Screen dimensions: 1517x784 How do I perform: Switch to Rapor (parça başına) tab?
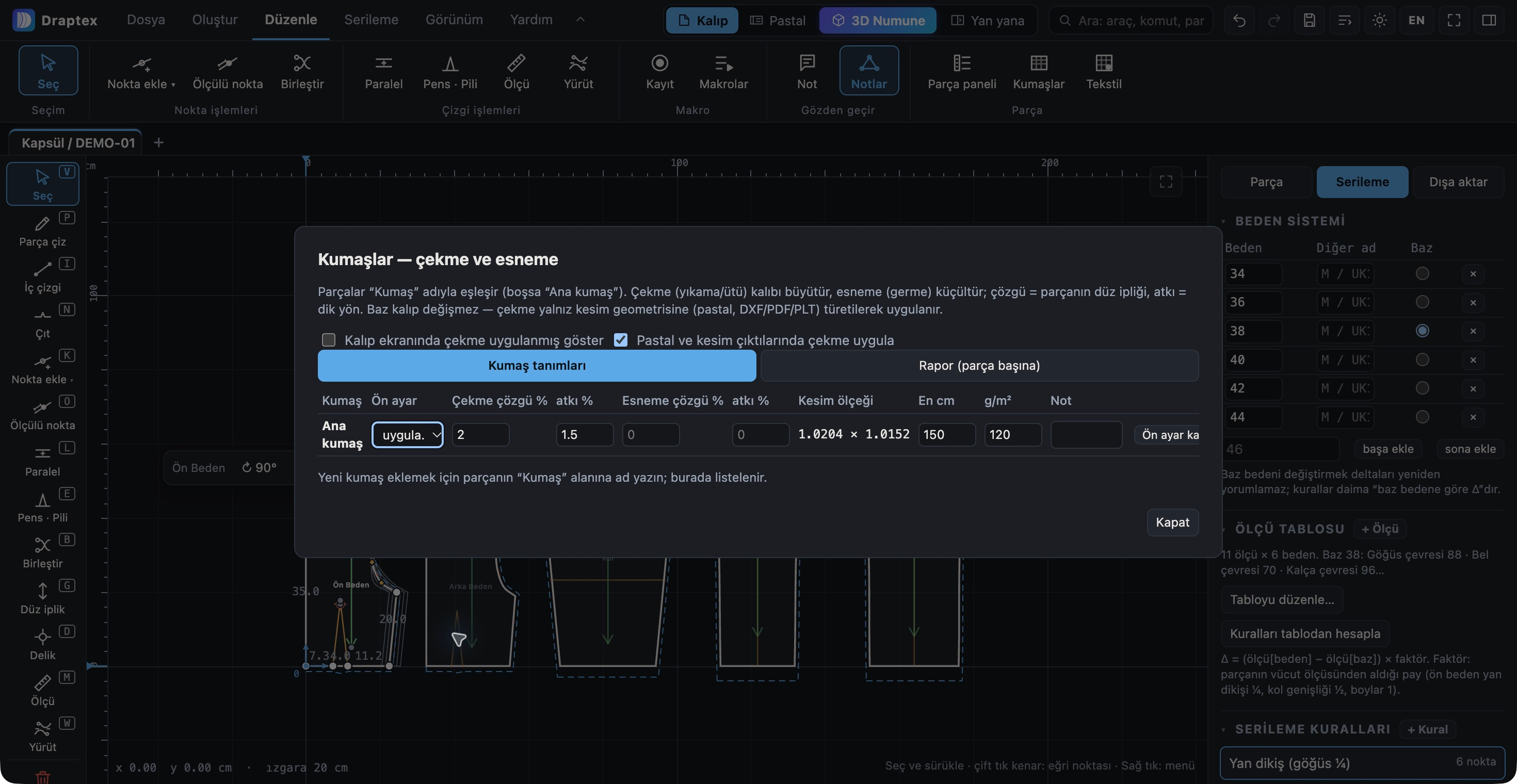coord(979,366)
